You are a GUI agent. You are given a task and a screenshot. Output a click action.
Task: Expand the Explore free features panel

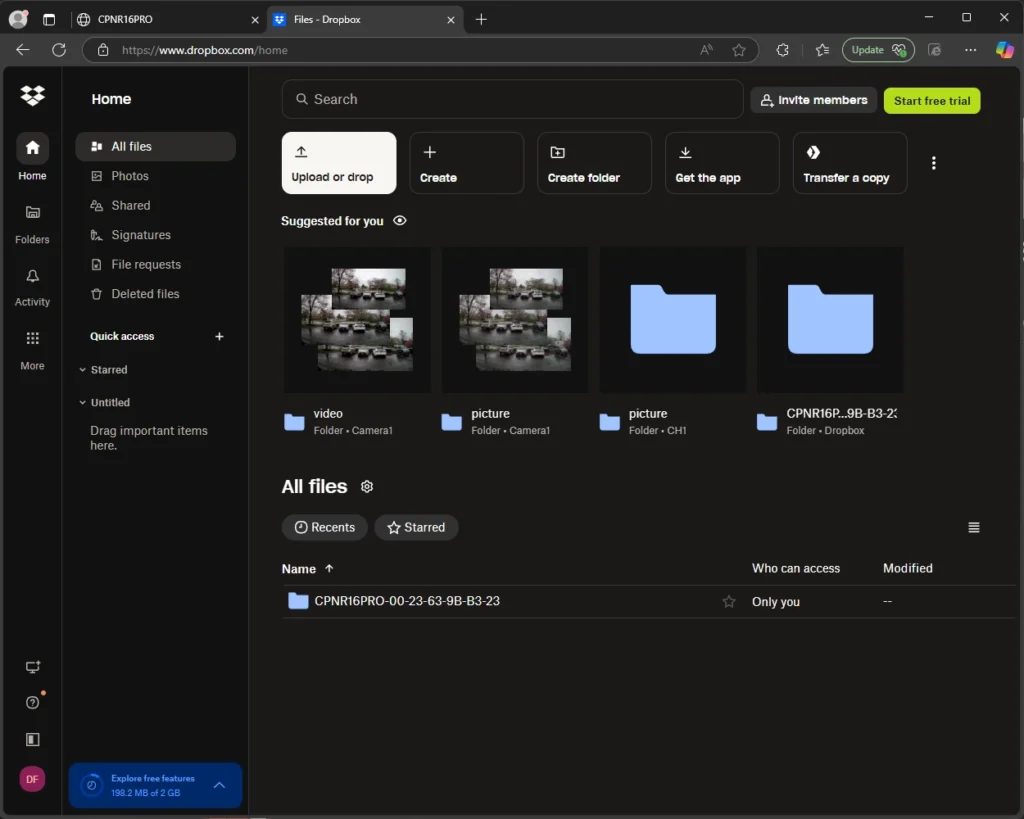pos(219,785)
